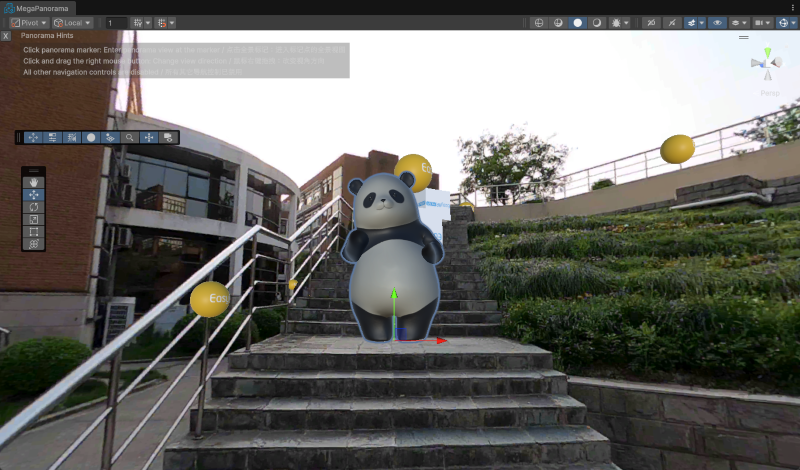Screen dimensions: 800x470
Task: Toggle the center-split arrows icon in overlay toolbar
Action: tap(149, 137)
